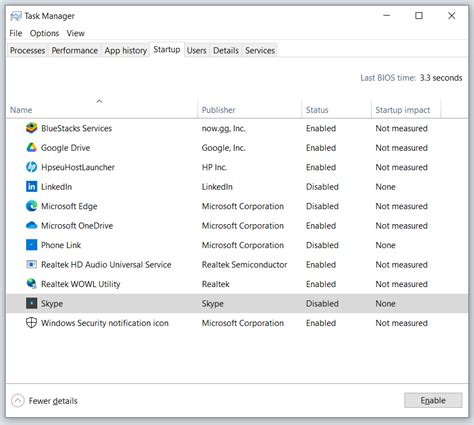The image size is (474, 425).
Task: Click Enabled status in the Google Drive row
Action: click(321, 148)
